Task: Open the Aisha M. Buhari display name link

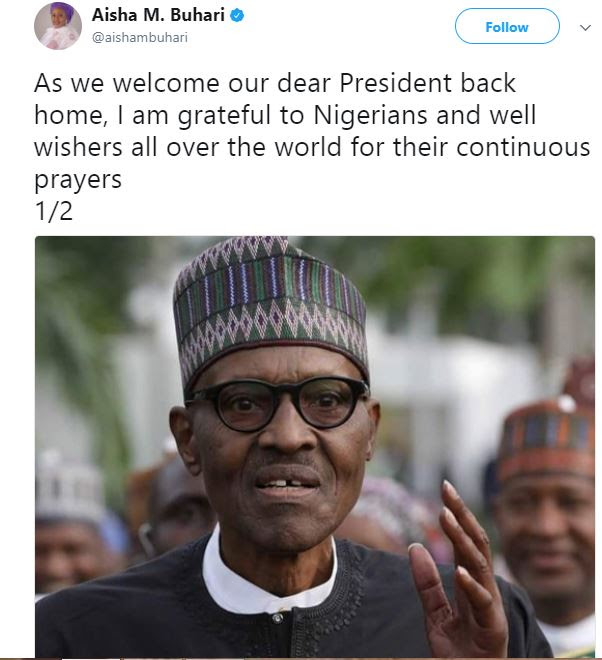Action: click(158, 15)
